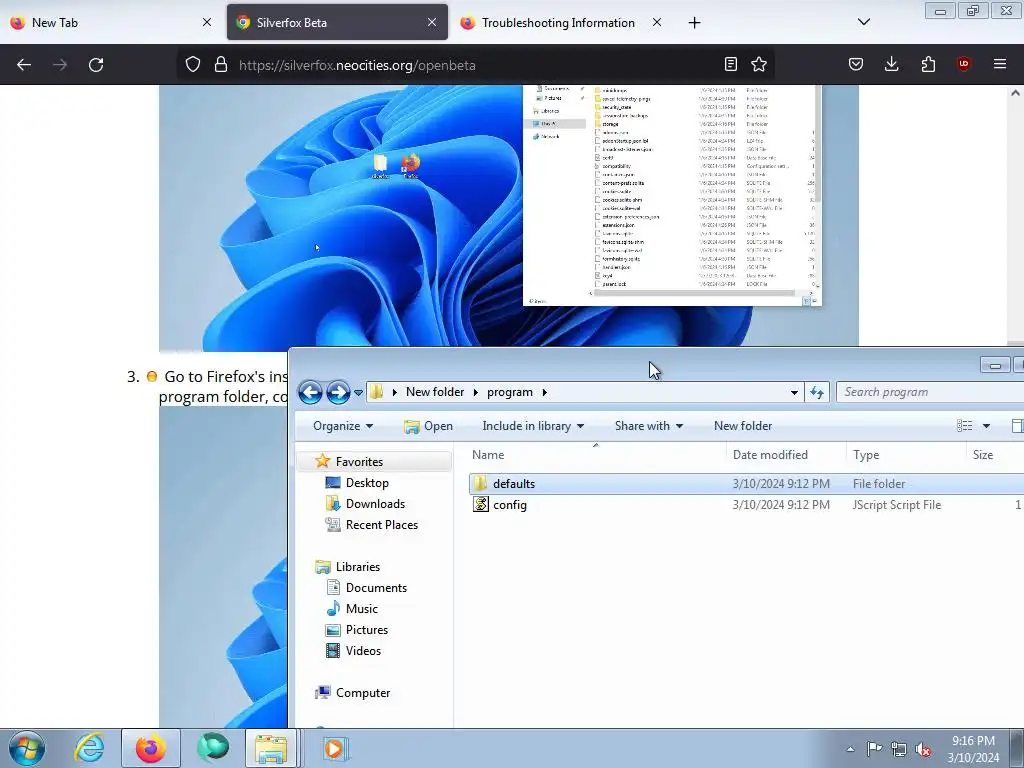Open the Organize menu
1024x768 pixels.
343,426
